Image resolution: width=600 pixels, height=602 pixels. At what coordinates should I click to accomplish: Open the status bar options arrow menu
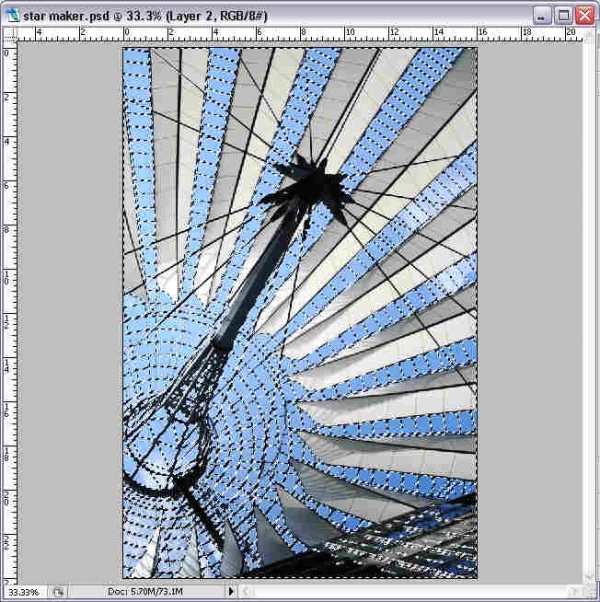[x=231, y=591]
